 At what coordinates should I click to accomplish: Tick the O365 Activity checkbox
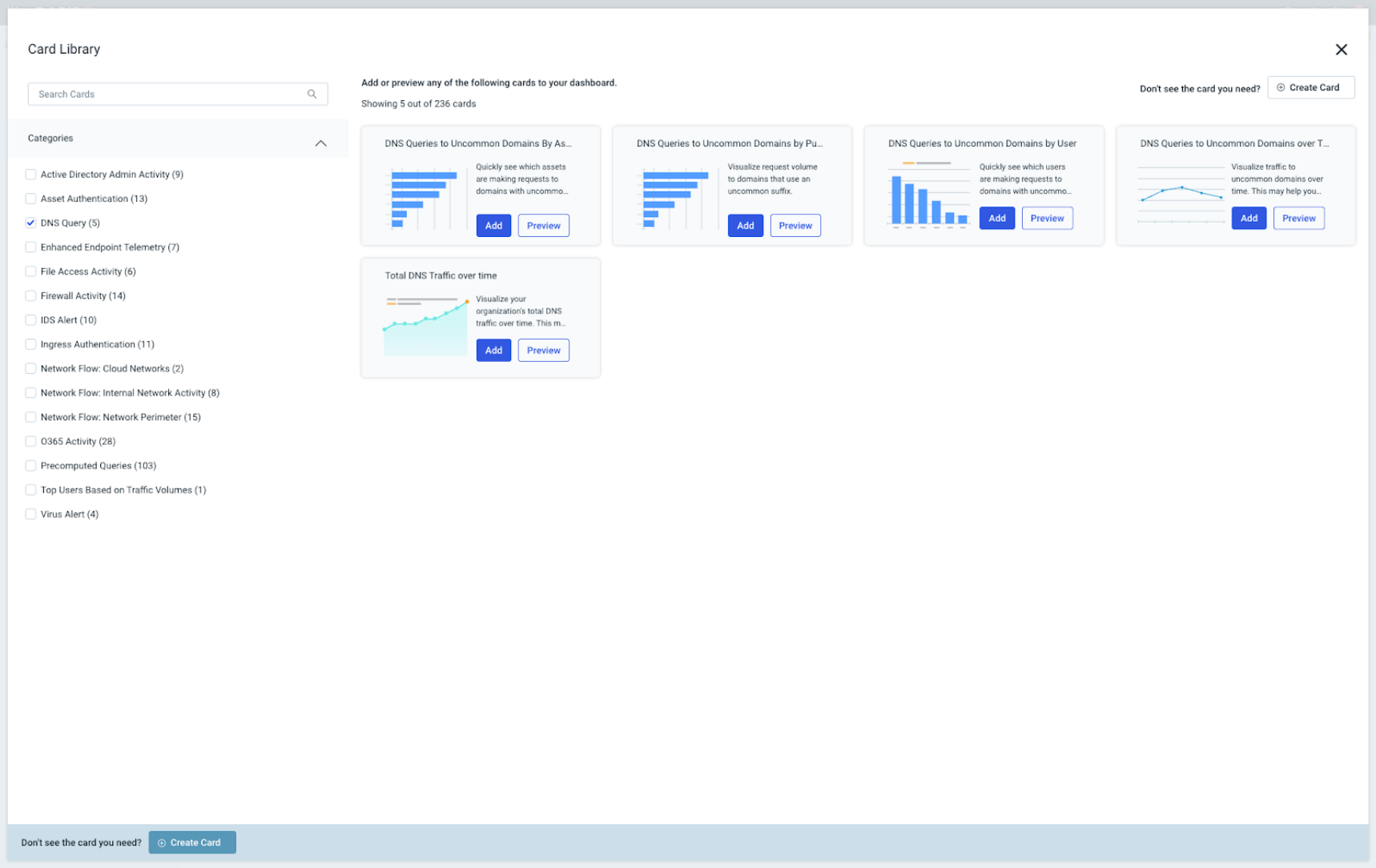[30, 441]
